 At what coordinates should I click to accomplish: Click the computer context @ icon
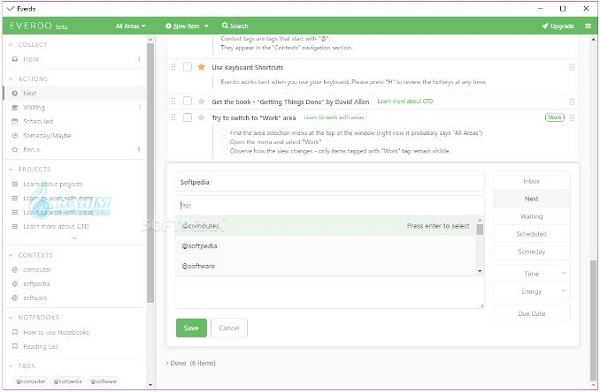[15, 270]
